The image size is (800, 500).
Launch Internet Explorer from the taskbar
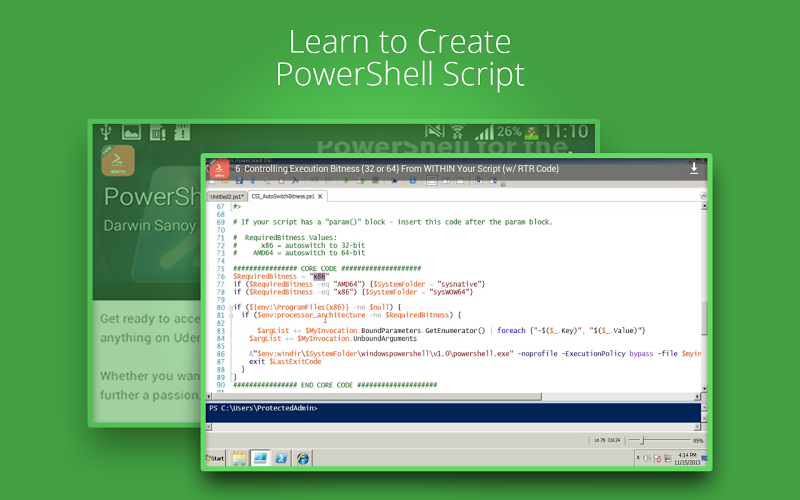tap(303, 458)
